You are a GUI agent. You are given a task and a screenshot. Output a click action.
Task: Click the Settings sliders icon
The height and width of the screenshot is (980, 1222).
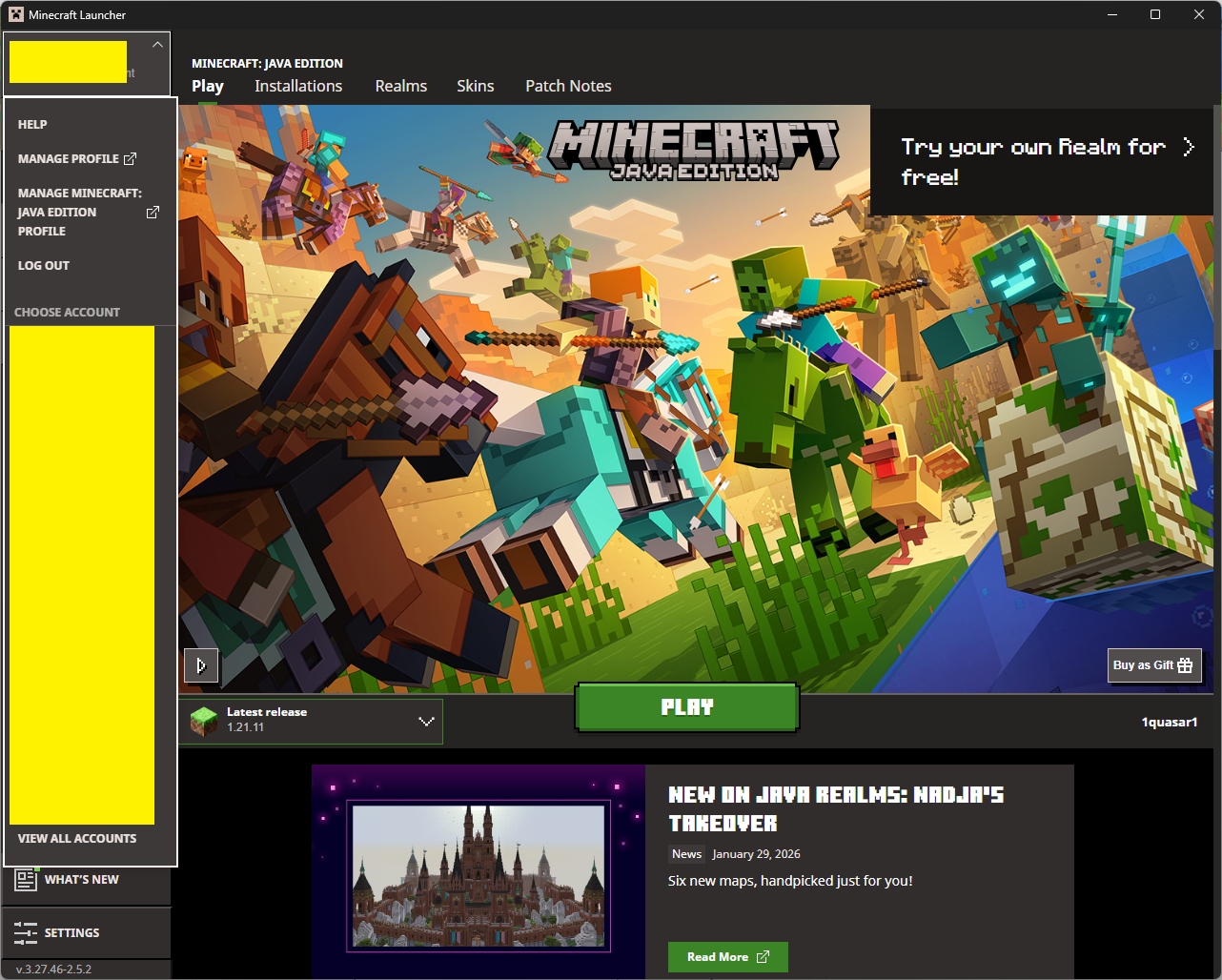tap(26, 932)
